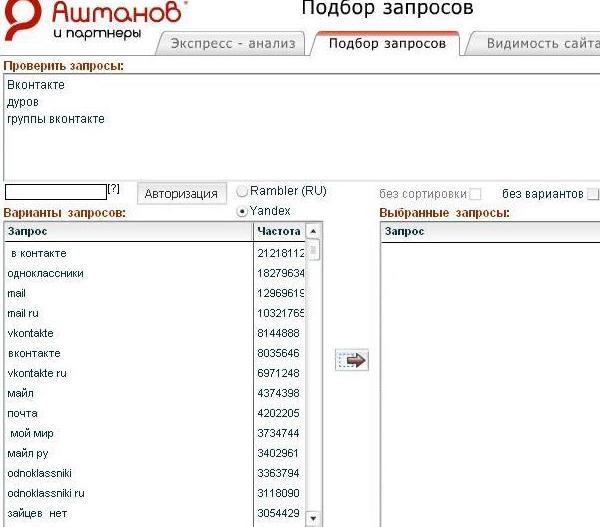Click the scroll-down arrow in variants list
The image size is (600, 527).
tap(313, 518)
